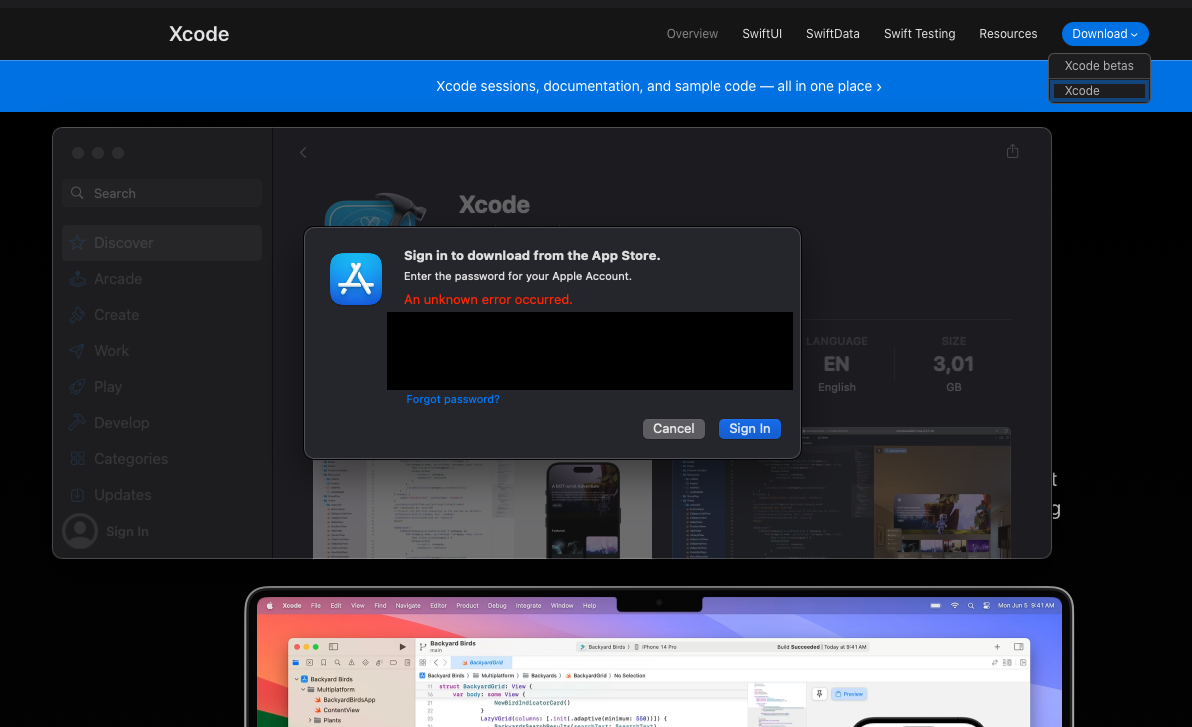Focus the App Store Search field
The image size is (1192, 727).
point(162,193)
